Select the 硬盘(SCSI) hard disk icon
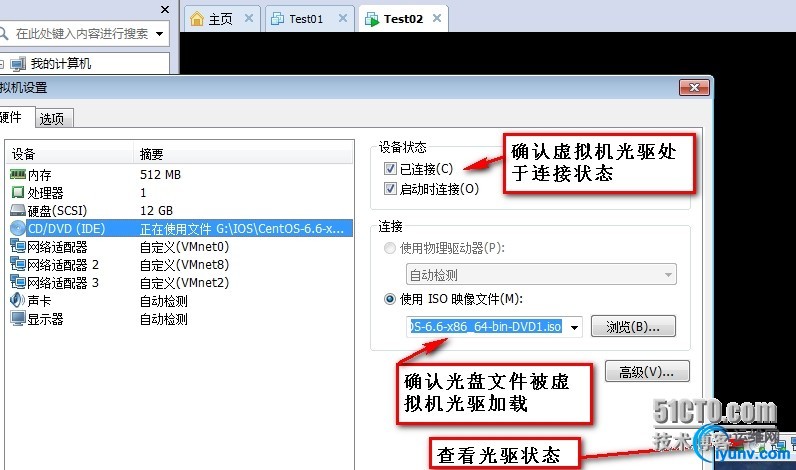Image resolution: width=796 pixels, height=470 pixels. (18, 210)
